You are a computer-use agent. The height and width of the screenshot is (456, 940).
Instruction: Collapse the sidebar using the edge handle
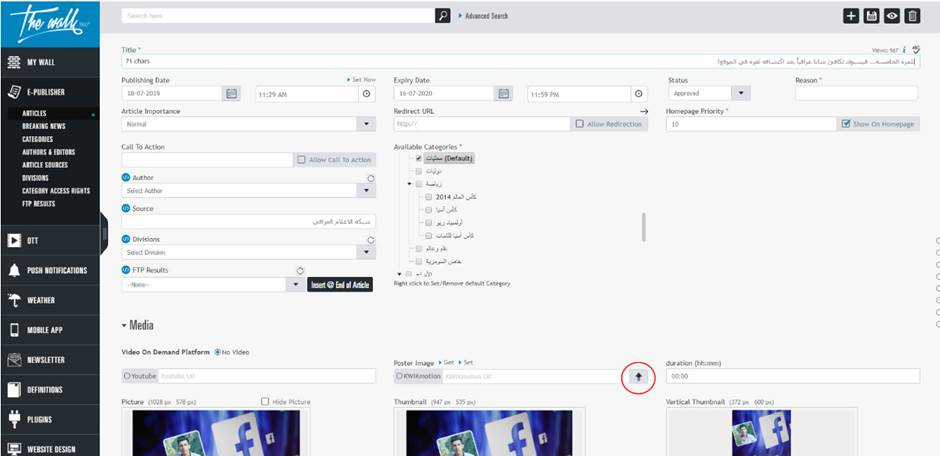click(104, 233)
